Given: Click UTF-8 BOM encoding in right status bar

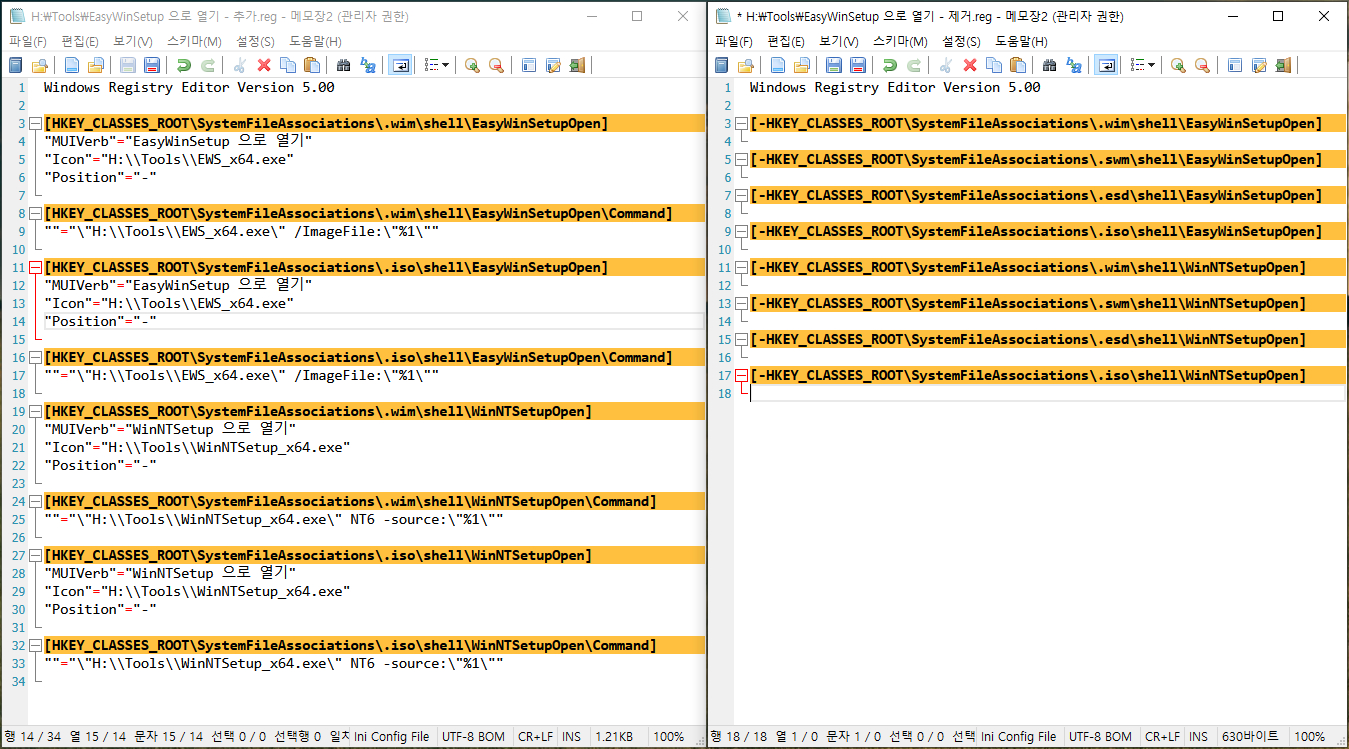Looking at the screenshot, I should click(x=1101, y=737).
